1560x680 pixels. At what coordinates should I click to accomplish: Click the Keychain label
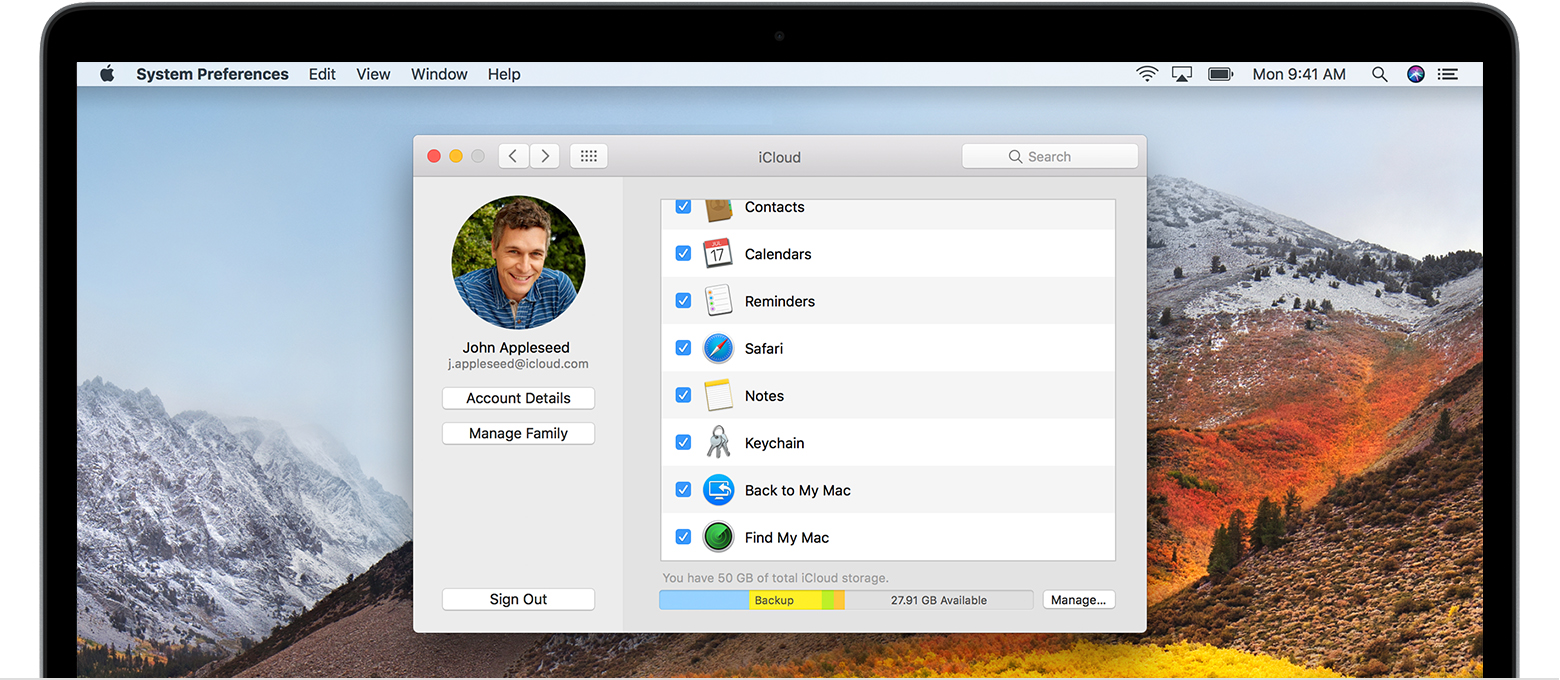tap(774, 443)
